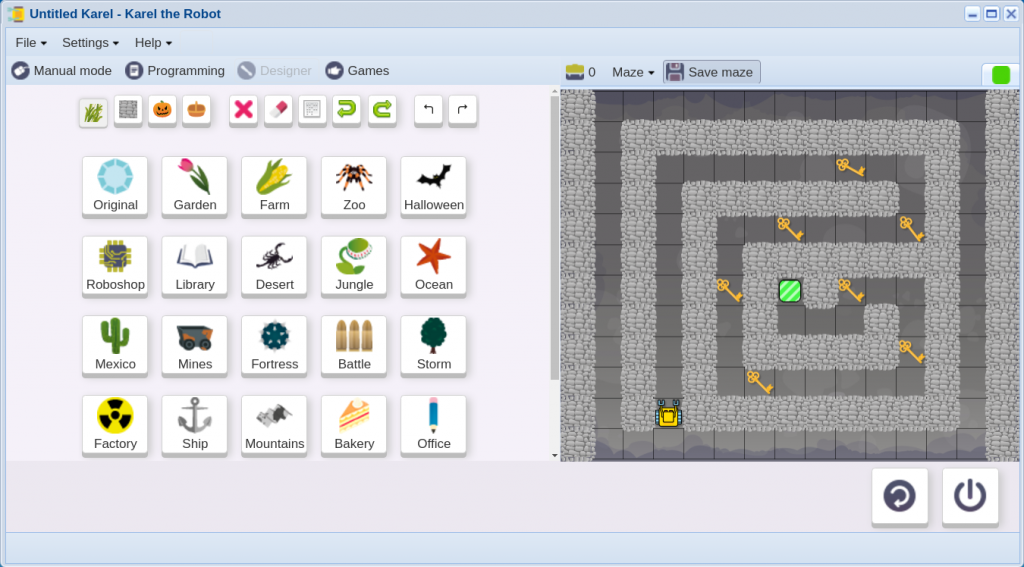Click the turn-left black arrow button
This screenshot has height=567, width=1024.
pos(428,110)
